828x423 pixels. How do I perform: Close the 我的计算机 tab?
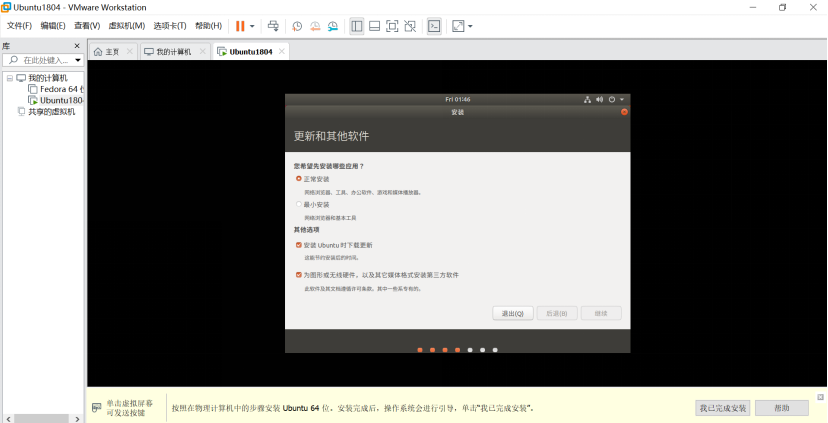[x=201, y=52]
